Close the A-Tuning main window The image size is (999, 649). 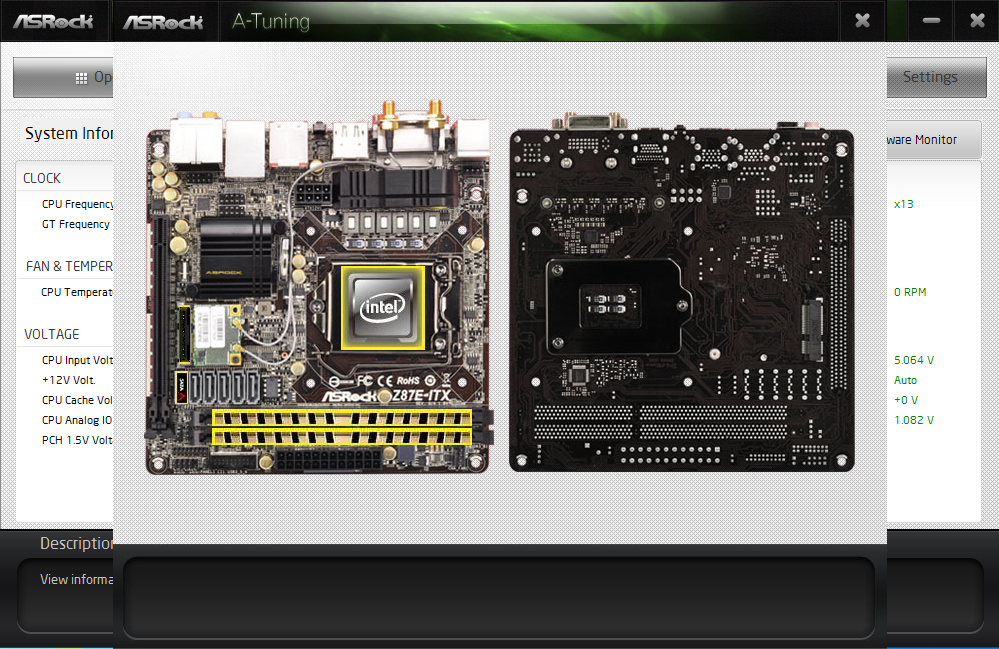point(977,21)
